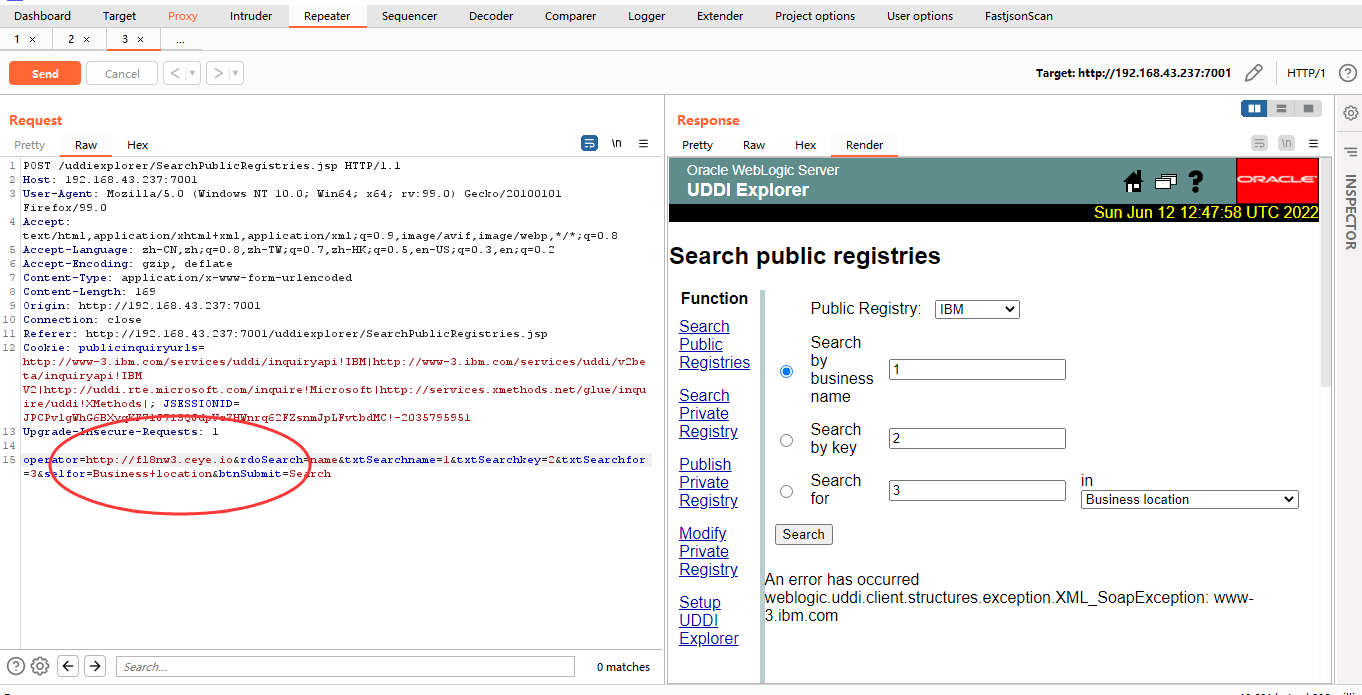The width and height of the screenshot is (1362, 695).
Task: Switch response view to Raw
Action: 754,145
